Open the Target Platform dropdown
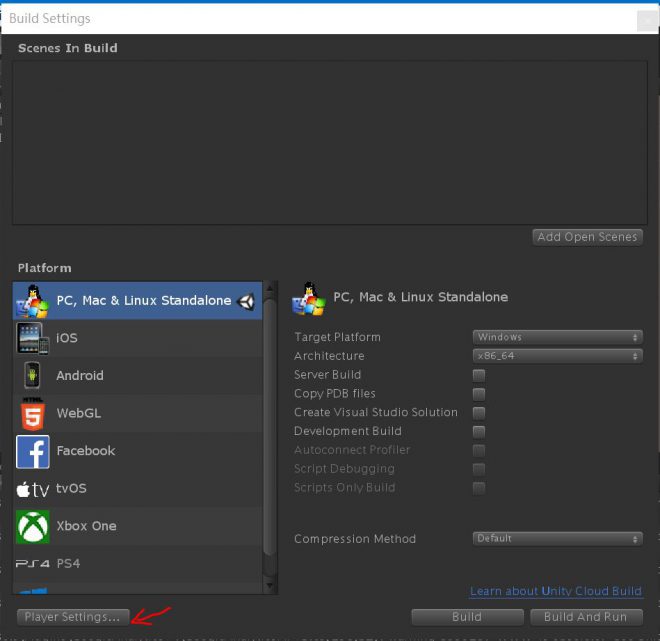Viewport: 660px width, 641px height. (557, 337)
